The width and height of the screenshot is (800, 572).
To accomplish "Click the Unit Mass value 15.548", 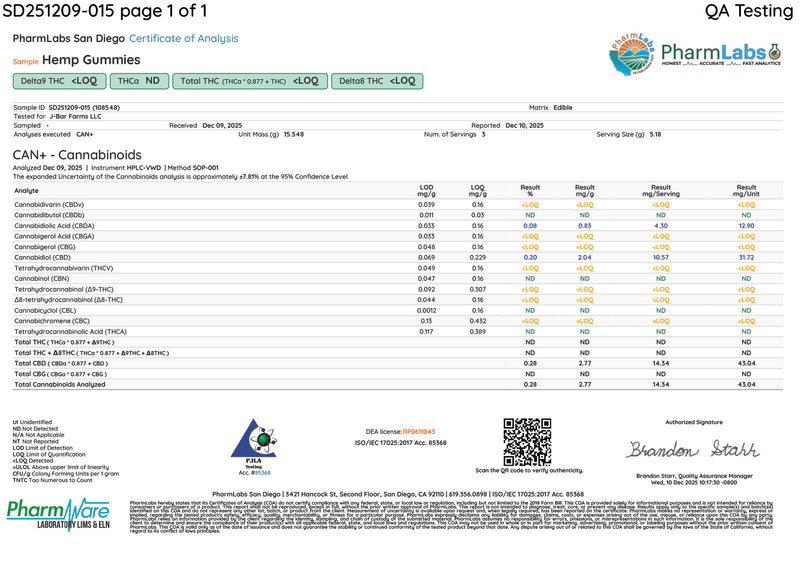I will (294, 135).
